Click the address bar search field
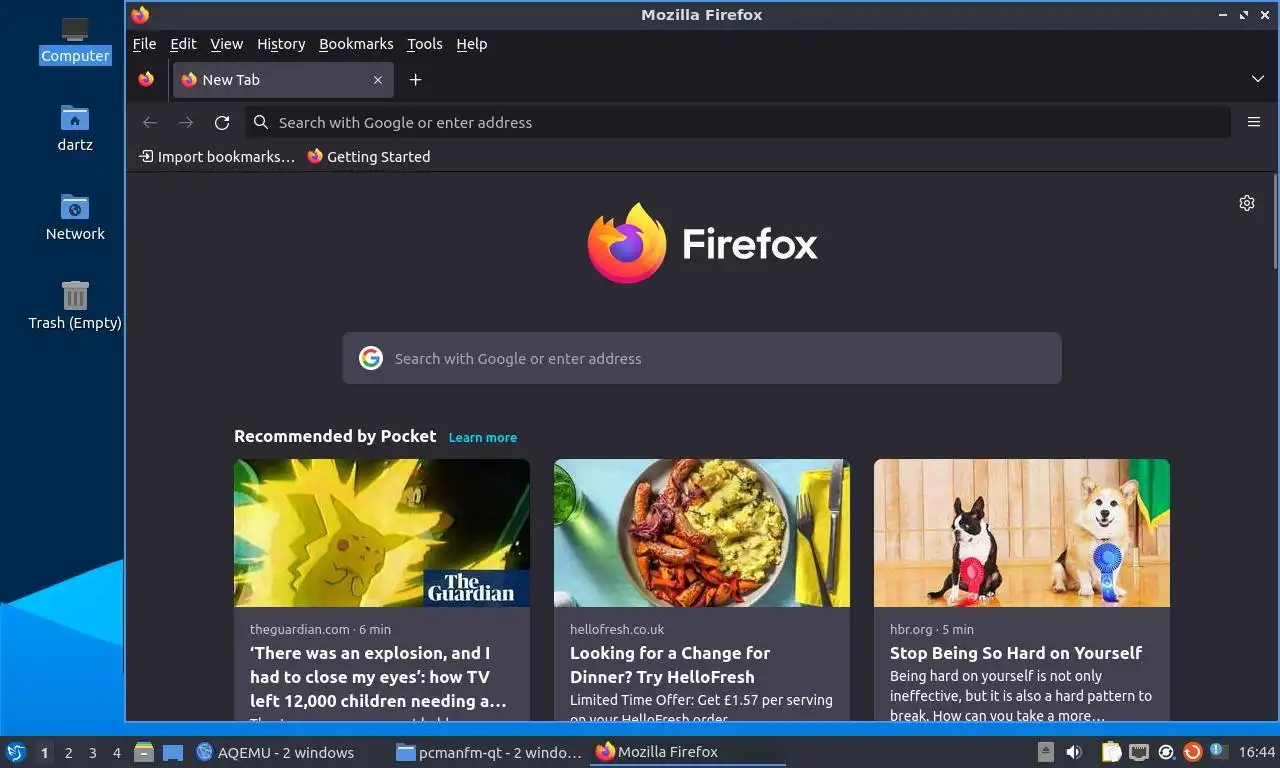Viewport: 1280px width, 768px height. pyautogui.click(x=738, y=122)
